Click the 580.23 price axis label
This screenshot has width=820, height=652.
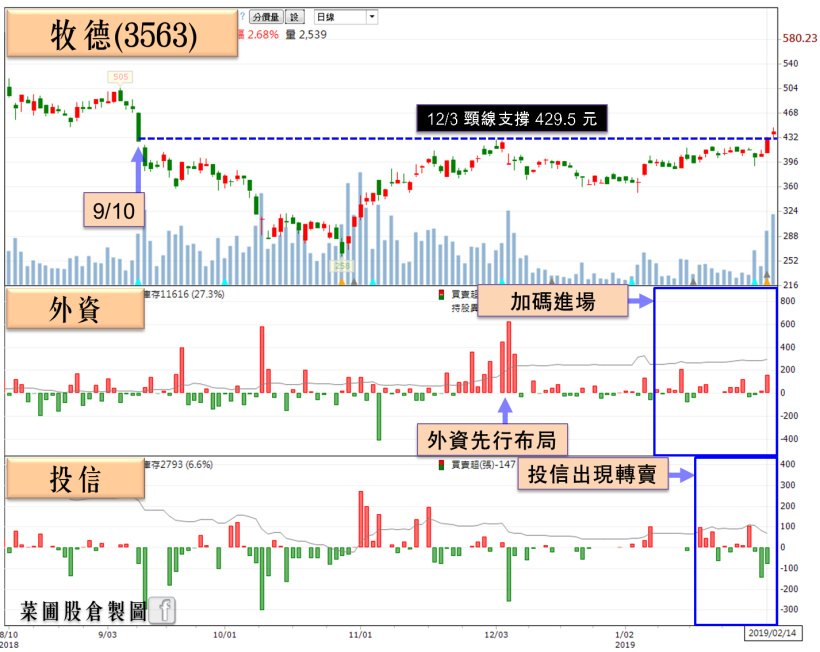tap(800, 38)
